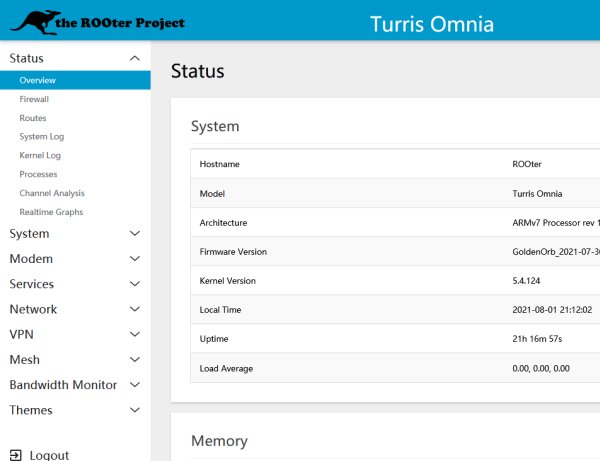600x461 pixels.
Task: Click the Network sidebar heading
Action: (33, 309)
